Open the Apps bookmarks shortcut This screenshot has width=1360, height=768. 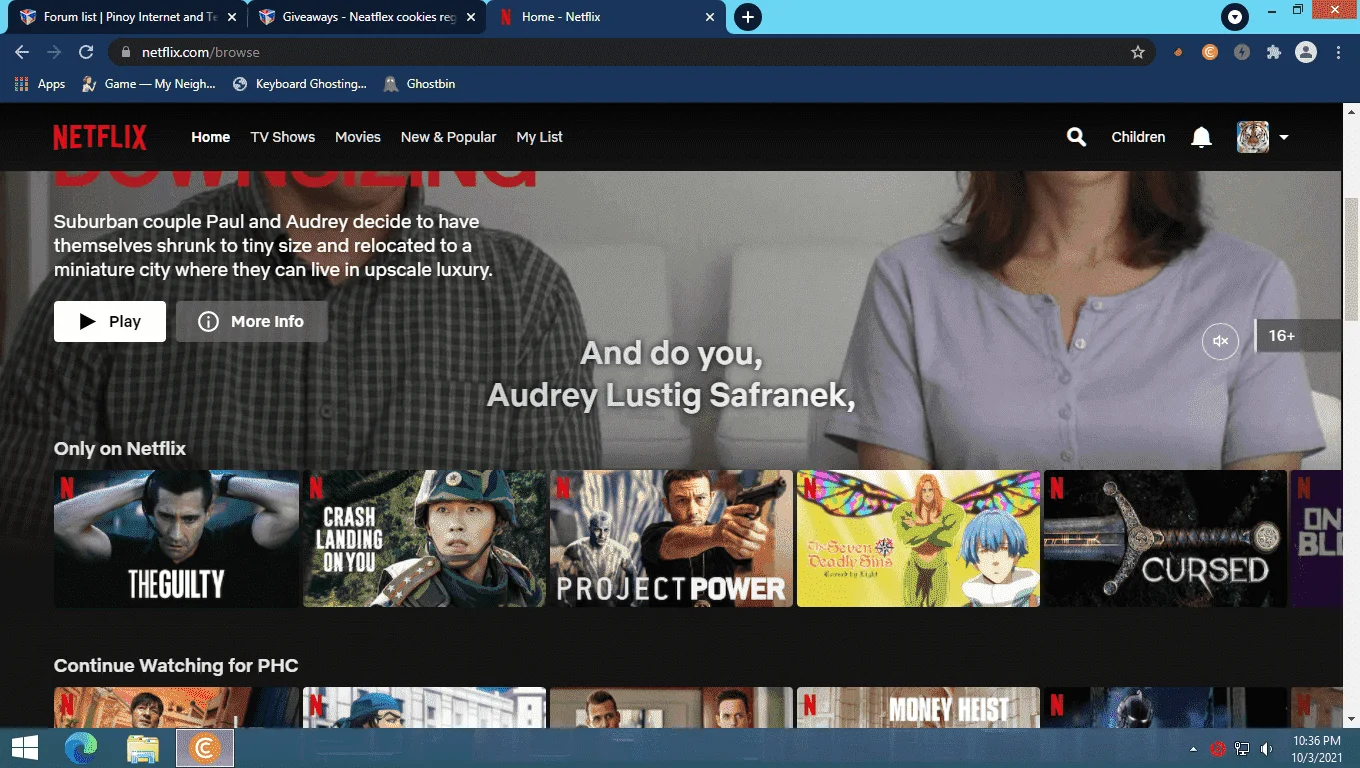pos(40,84)
